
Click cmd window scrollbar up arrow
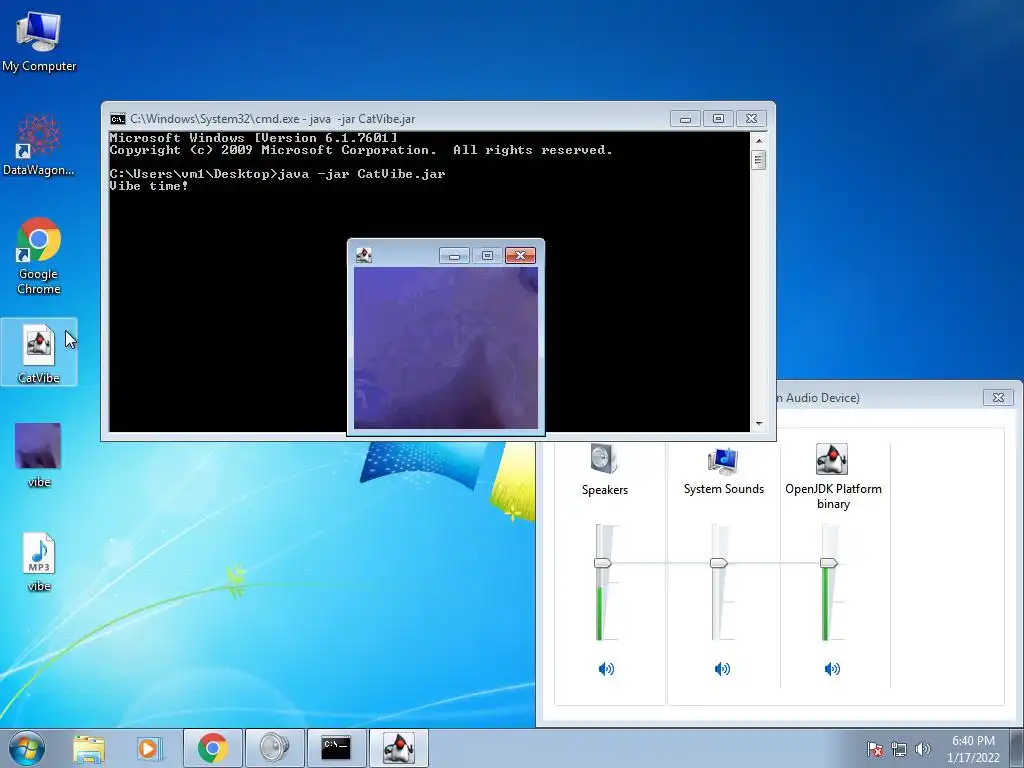758,140
